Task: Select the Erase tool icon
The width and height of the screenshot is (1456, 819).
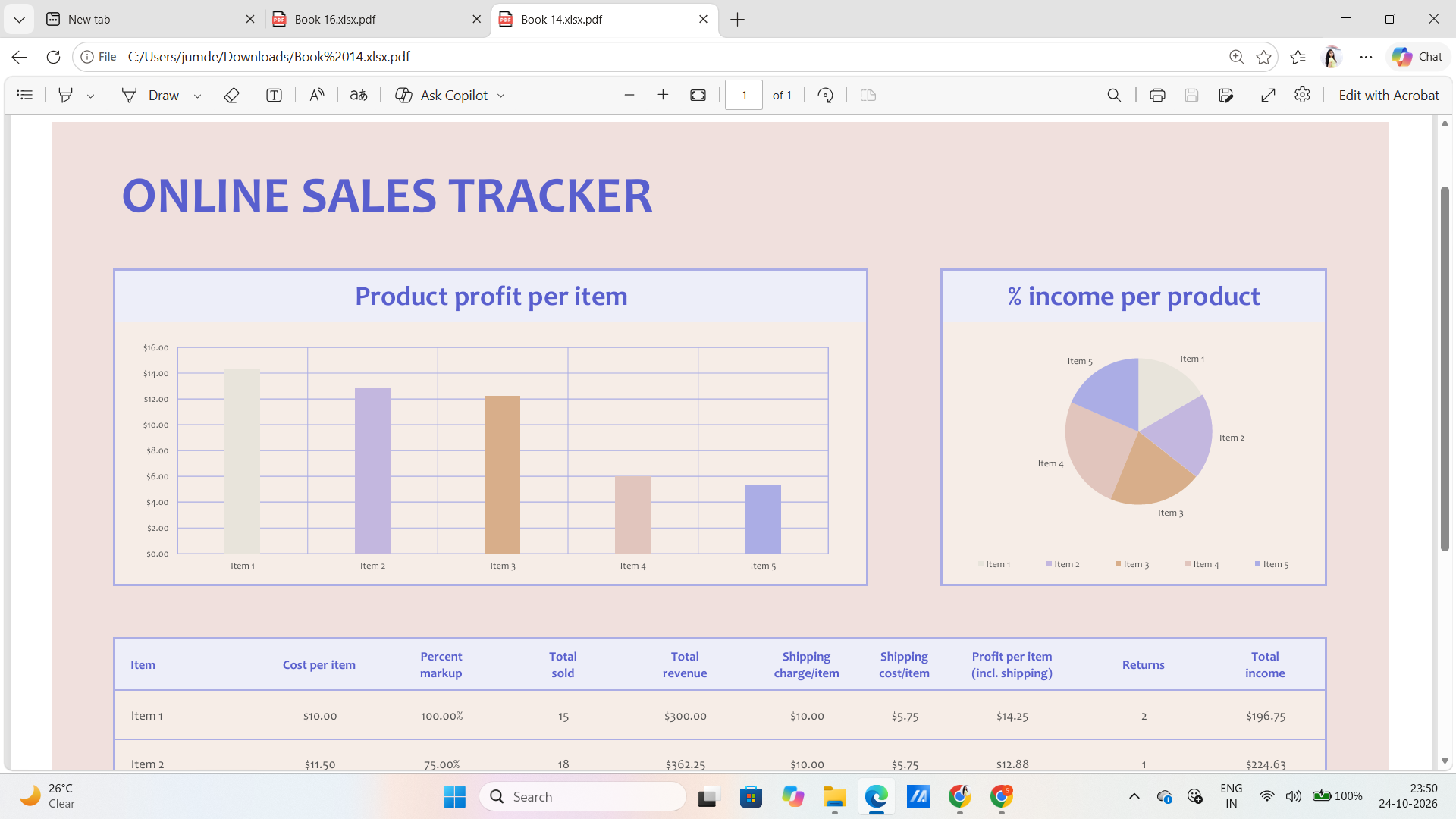Action: 232,95
